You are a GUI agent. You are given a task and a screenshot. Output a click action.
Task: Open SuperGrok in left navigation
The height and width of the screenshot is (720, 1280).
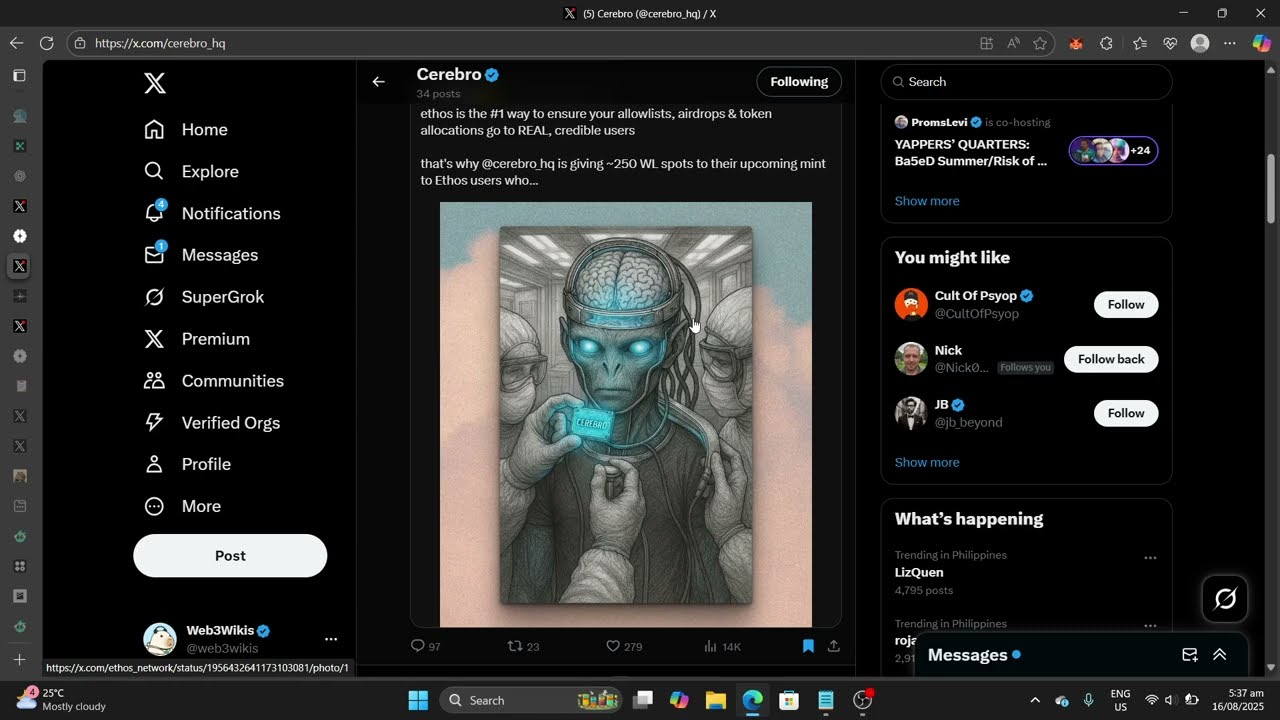tap(204, 297)
